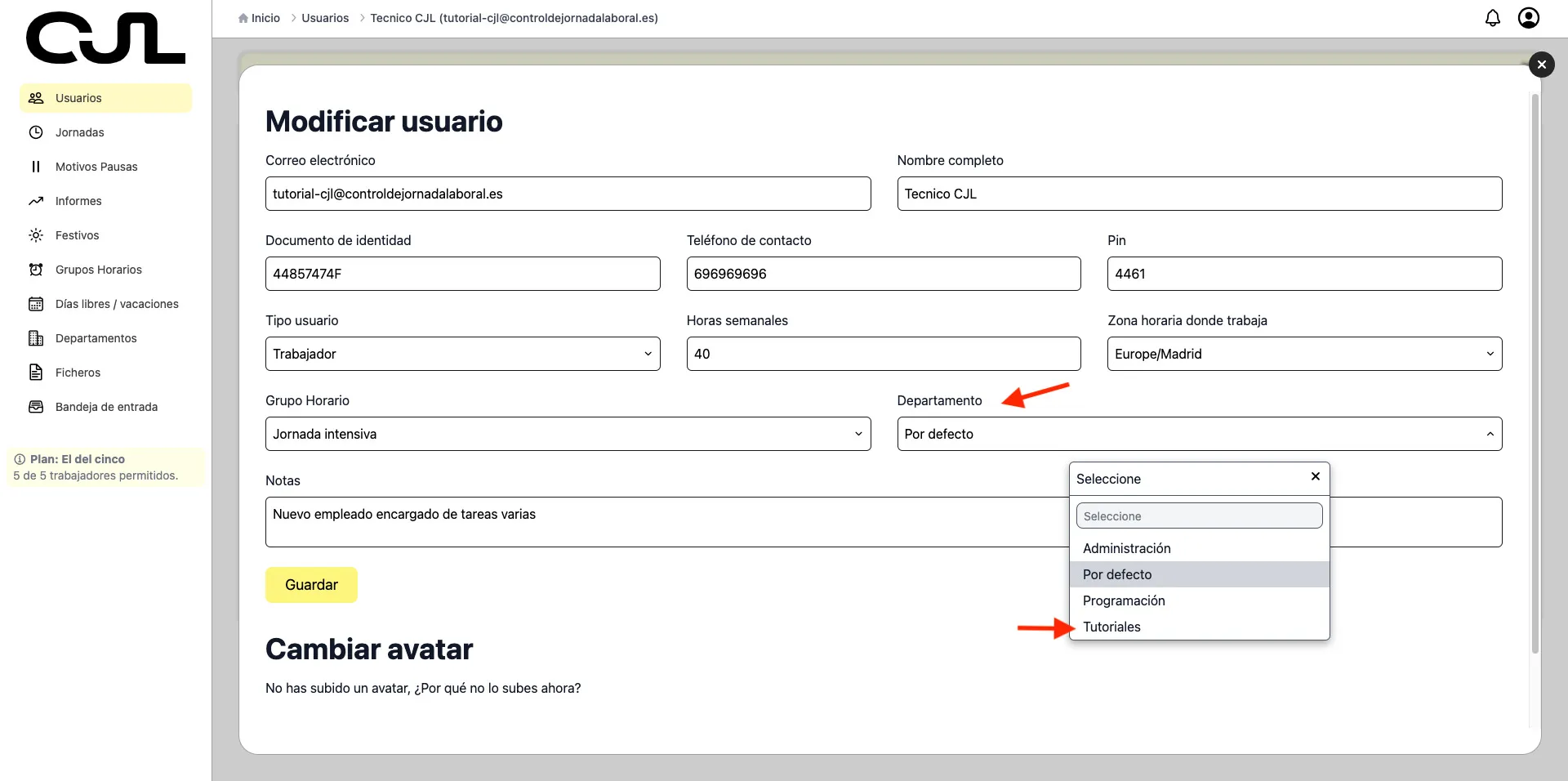This screenshot has width=1568, height=781.
Task: Clear the Seleccione dropdown with X
Action: click(1315, 477)
